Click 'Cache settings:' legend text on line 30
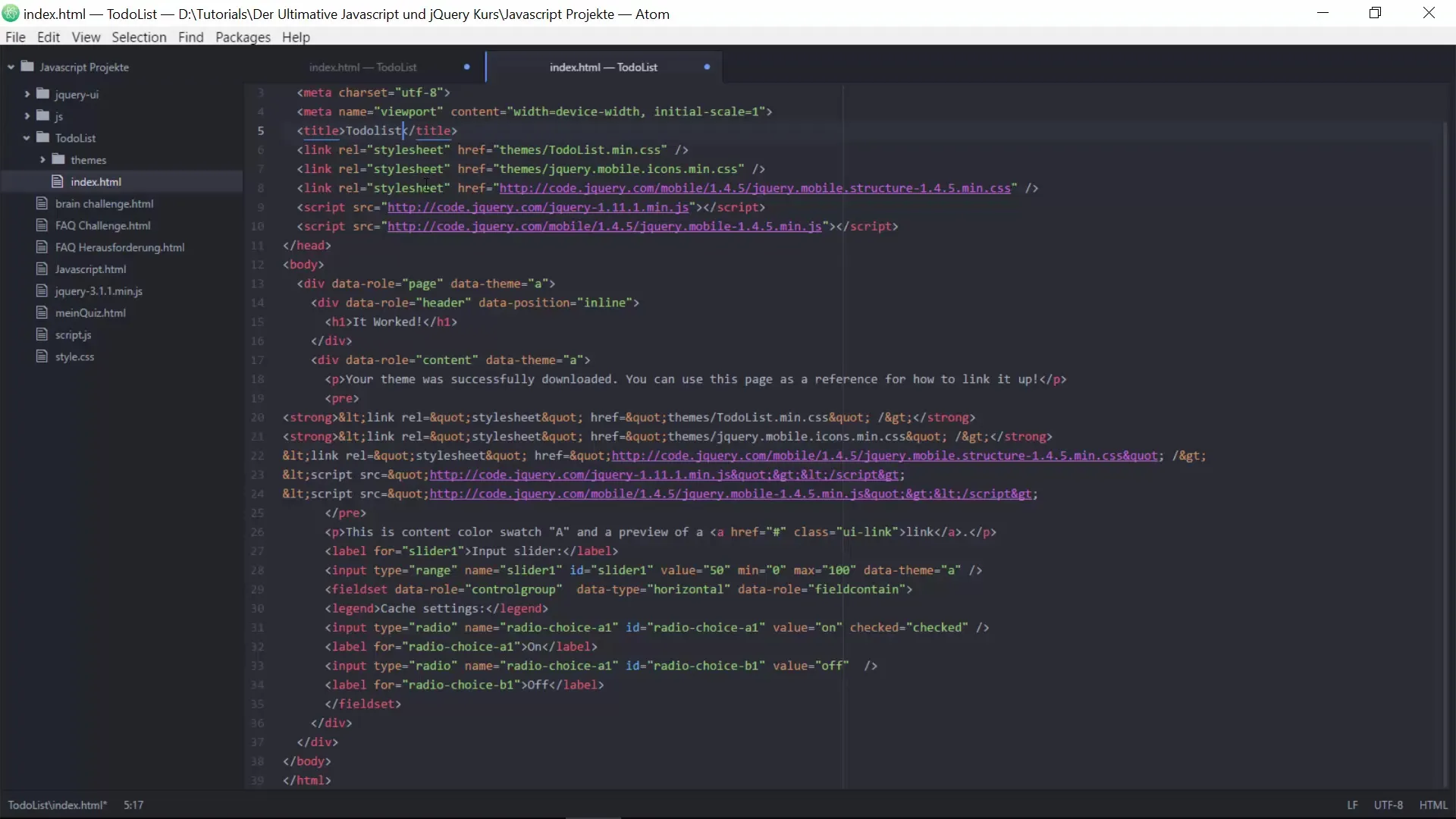Image resolution: width=1456 pixels, height=819 pixels. pyautogui.click(x=433, y=608)
